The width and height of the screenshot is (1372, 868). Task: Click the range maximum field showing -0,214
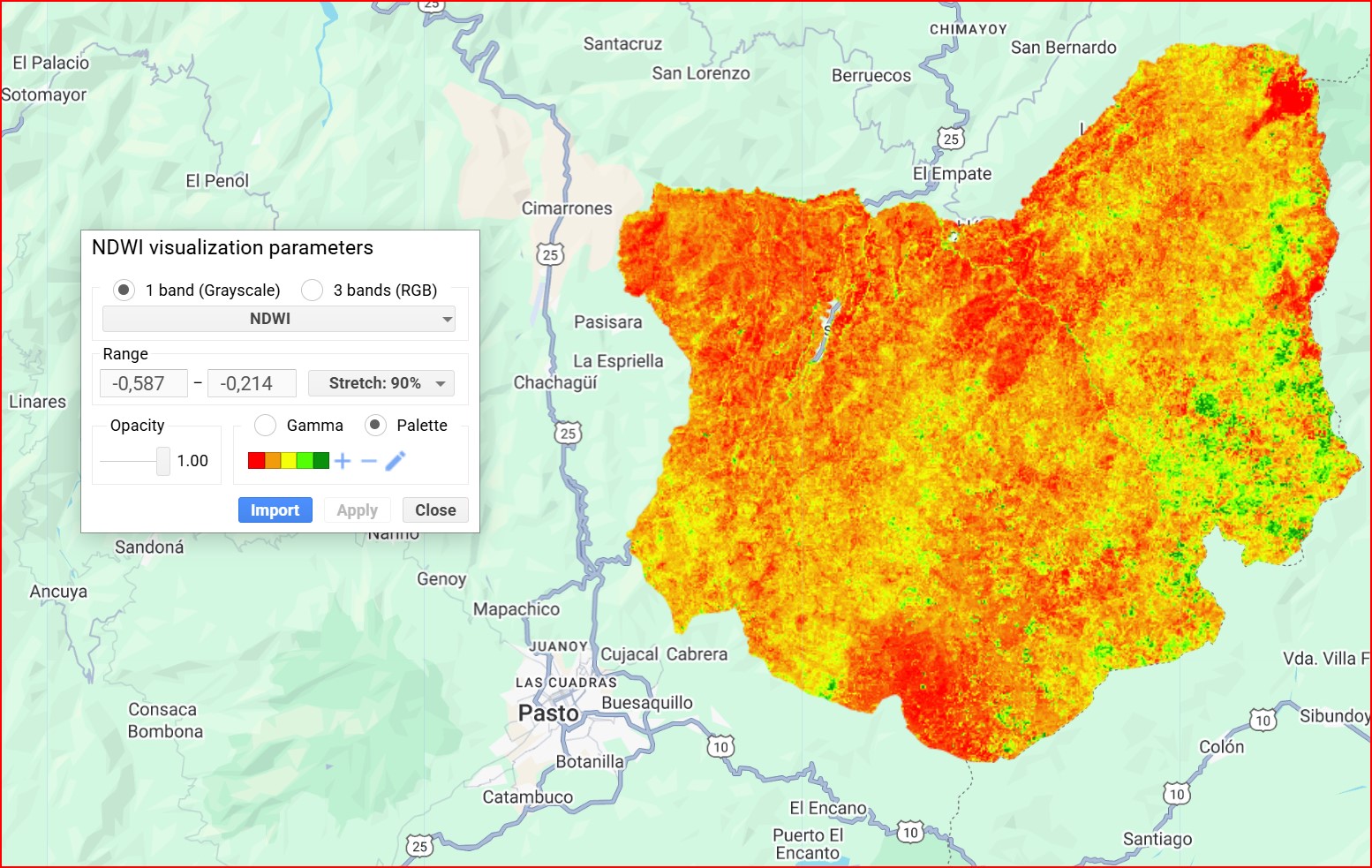point(251,384)
